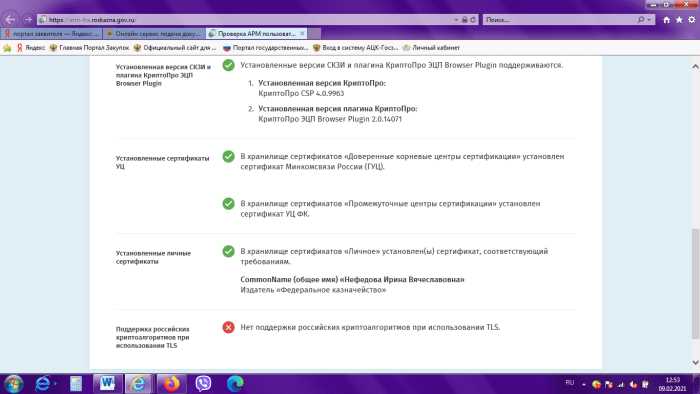Click green check icon for Минкомсвязи certificate
Screen dimensions: 700x394
229,157
